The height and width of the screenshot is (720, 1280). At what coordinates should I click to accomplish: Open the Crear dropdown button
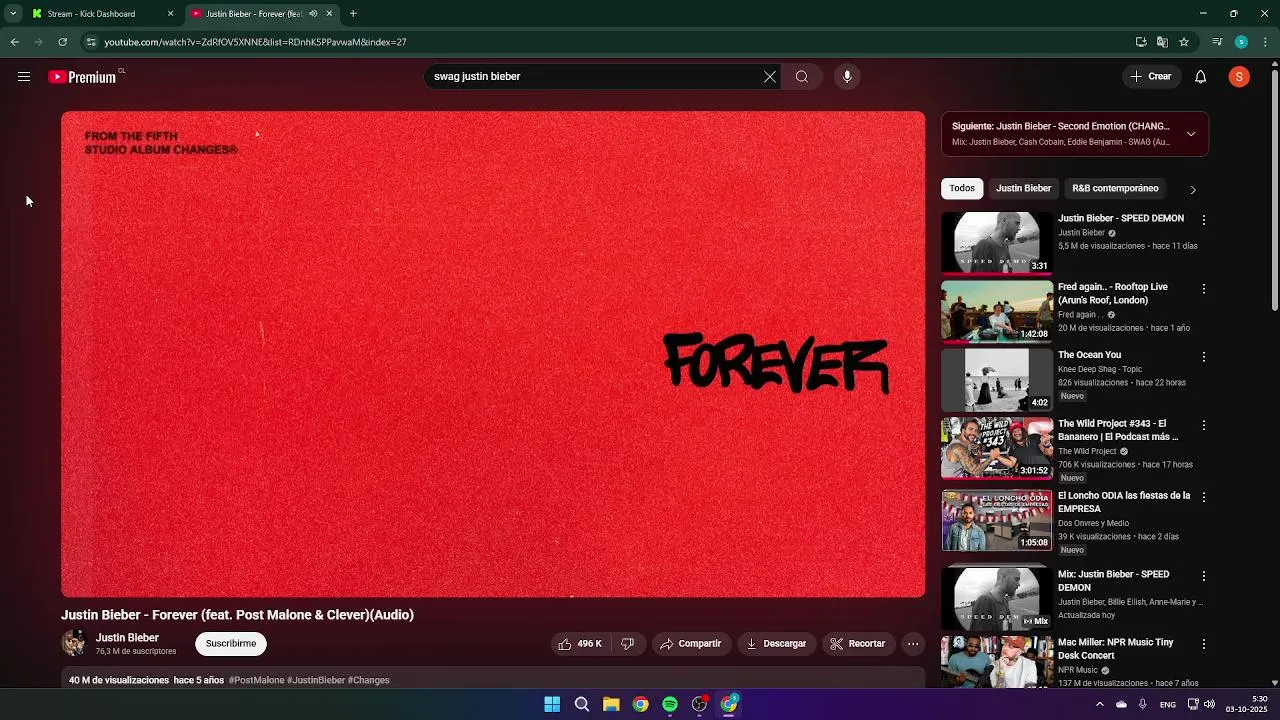click(x=1151, y=77)
